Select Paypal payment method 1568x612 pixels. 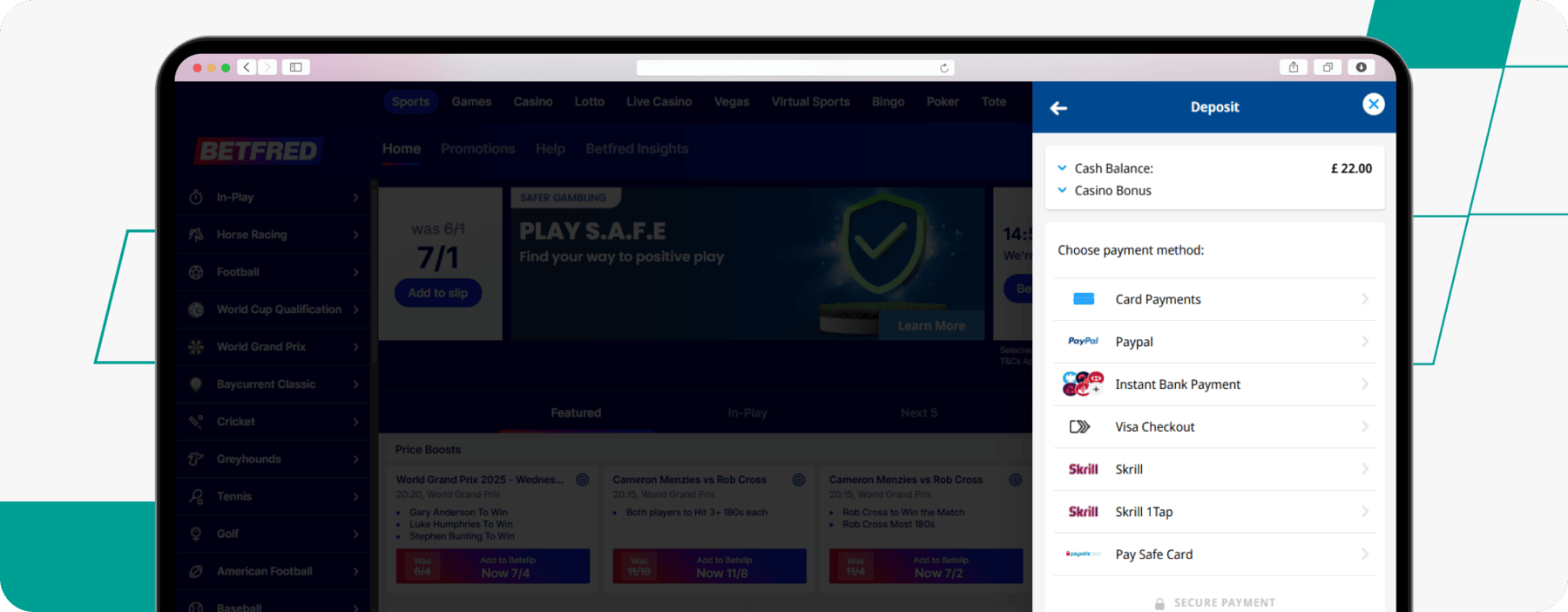pos(1214,342)
